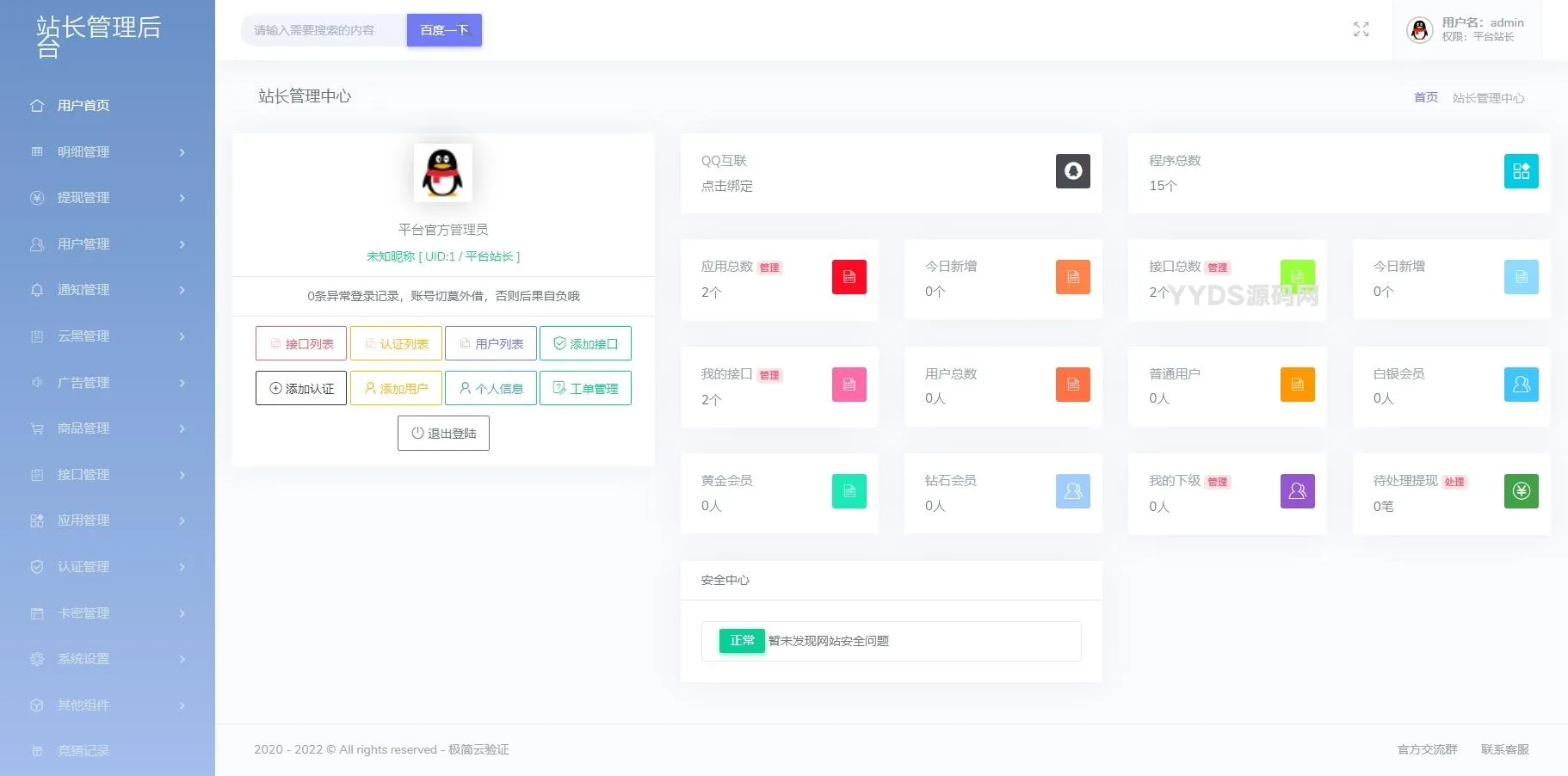Click person icon beside 用户管理
Viewport: 1568px width, 776px height.
pyautogui.click(x=37, y=244)
